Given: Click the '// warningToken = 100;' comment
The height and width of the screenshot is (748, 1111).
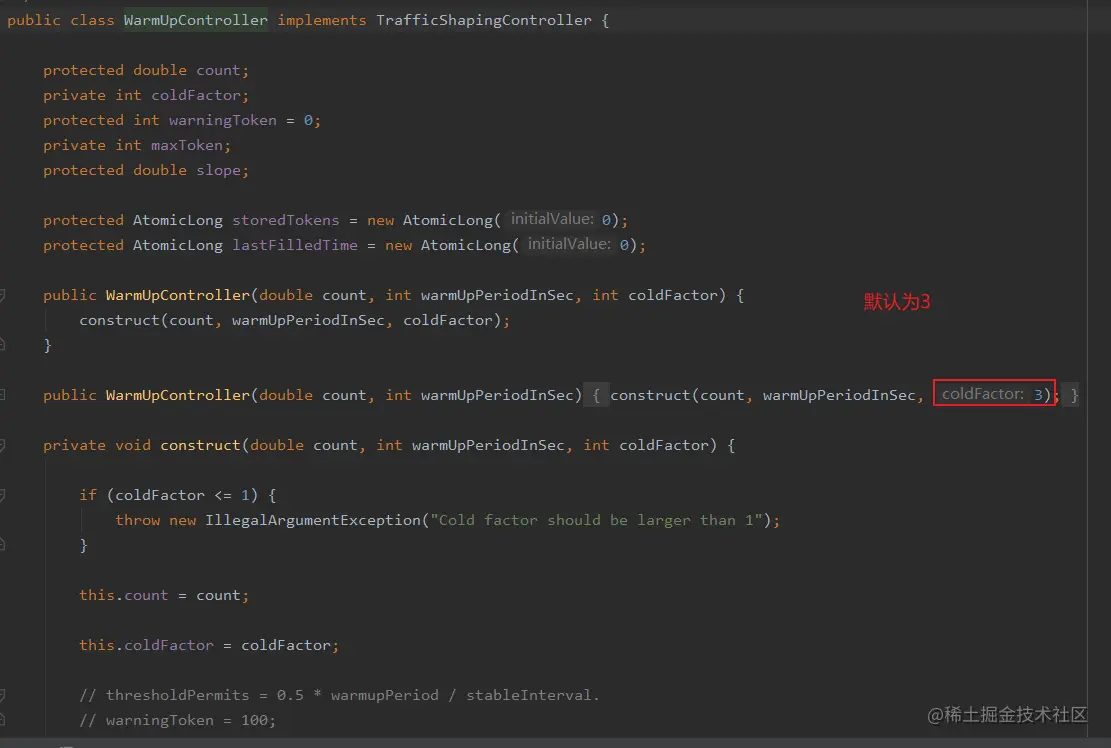Looking at the screenshot, I should (177, 720).
